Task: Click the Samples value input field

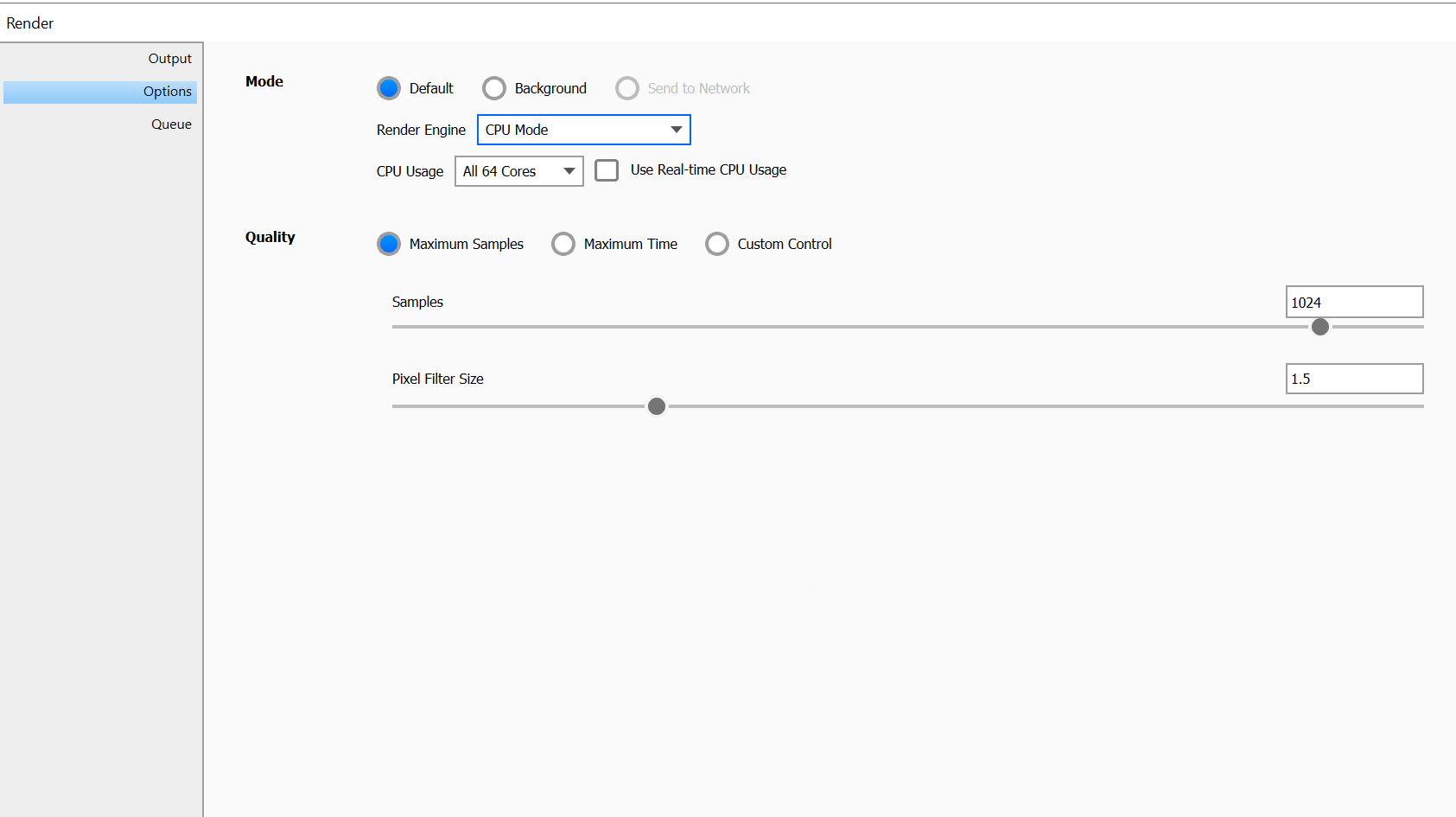Action: [1353, 303]
